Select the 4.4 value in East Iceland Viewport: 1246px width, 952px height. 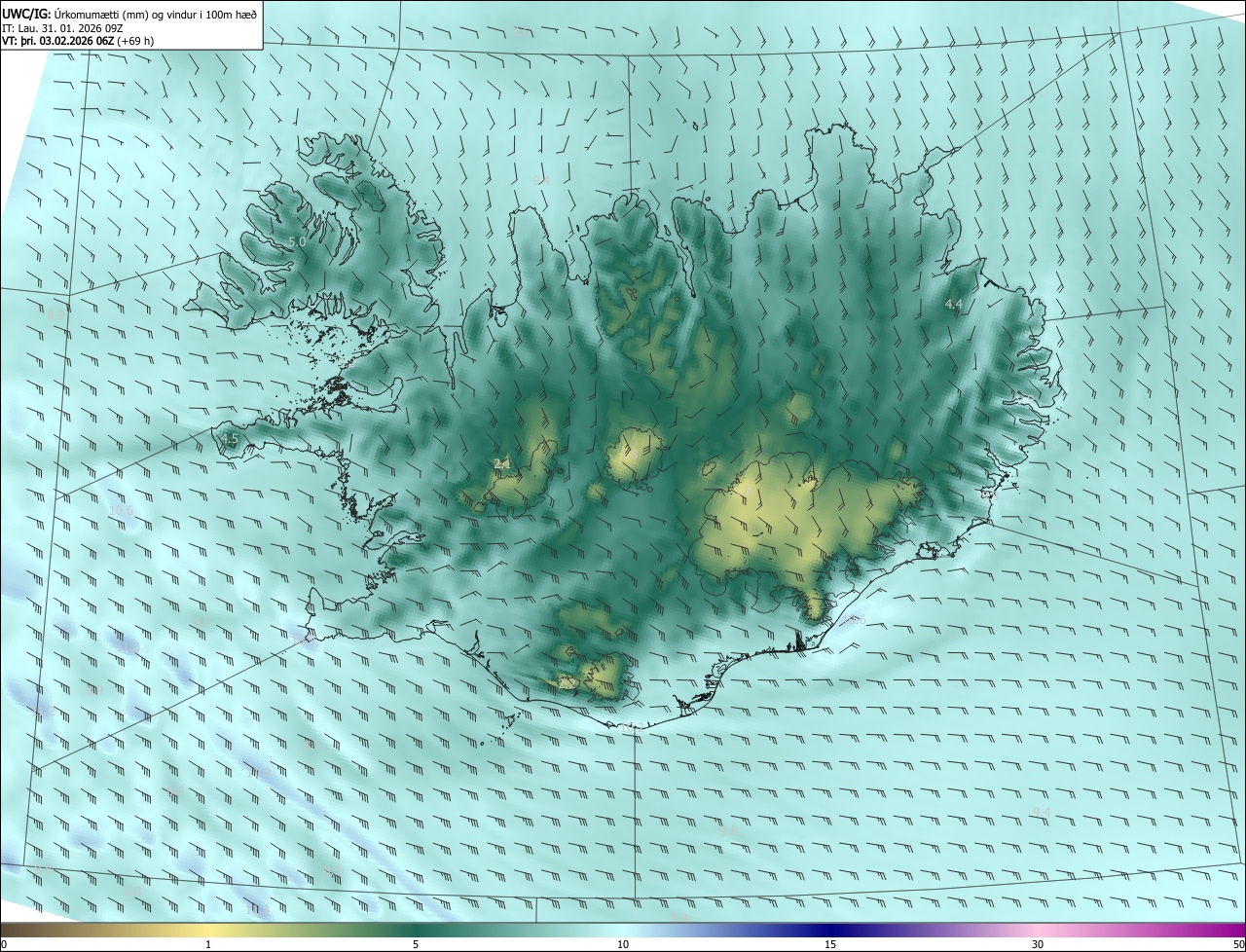954,305
